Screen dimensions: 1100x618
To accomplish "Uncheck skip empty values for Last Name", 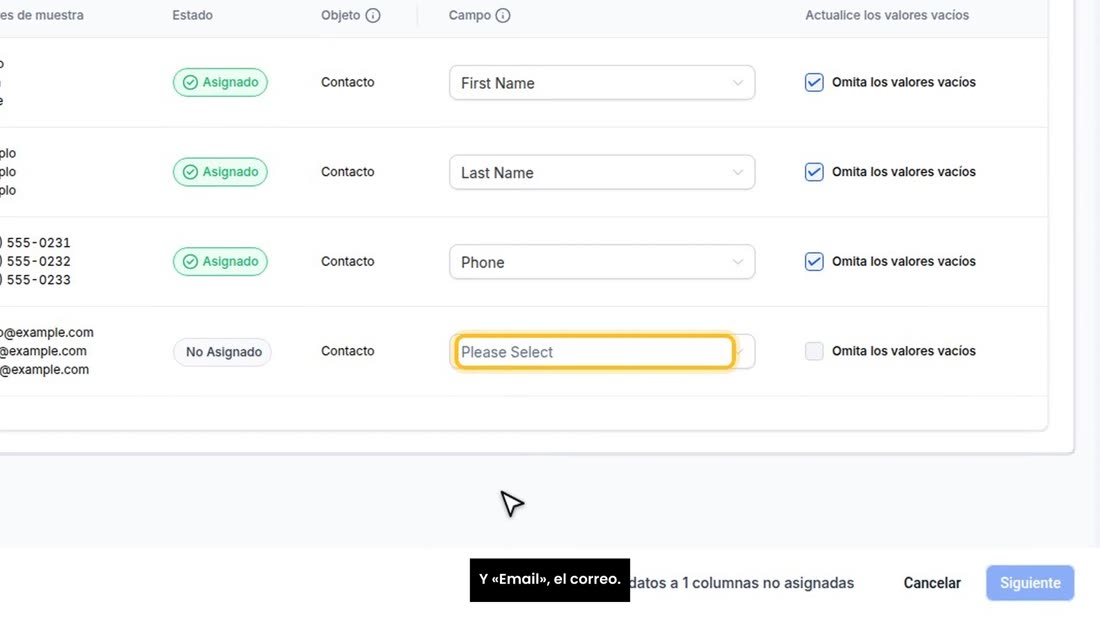I will point(814,172).
